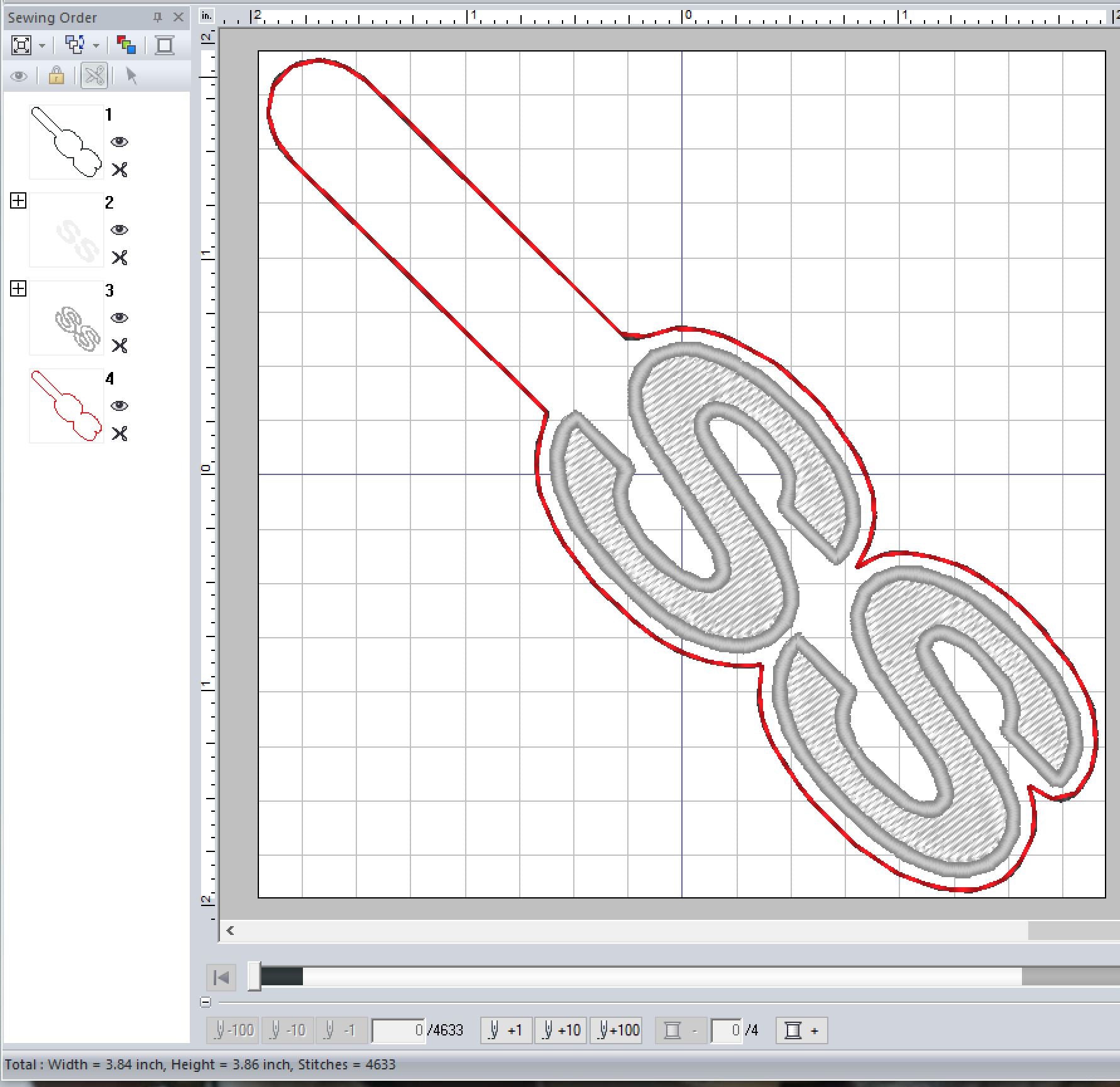
Task: Expand sewing order item 3
Action: [18, 289]
